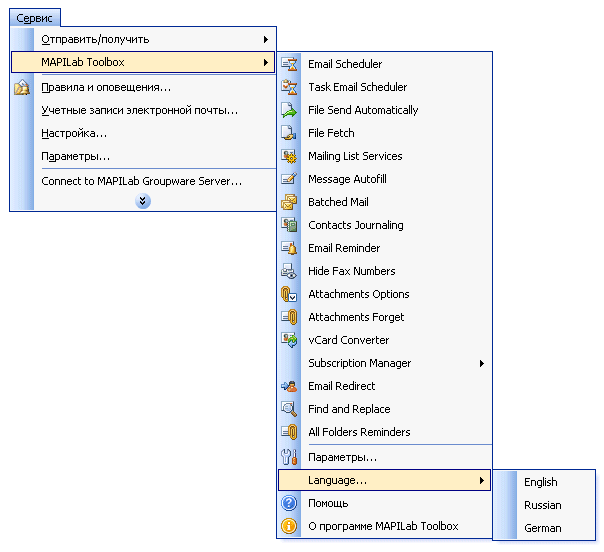The height and width of the screenshot is (552, 604).
Task: Click the Правила и оповещения icon
Action: tap(22, 87)
